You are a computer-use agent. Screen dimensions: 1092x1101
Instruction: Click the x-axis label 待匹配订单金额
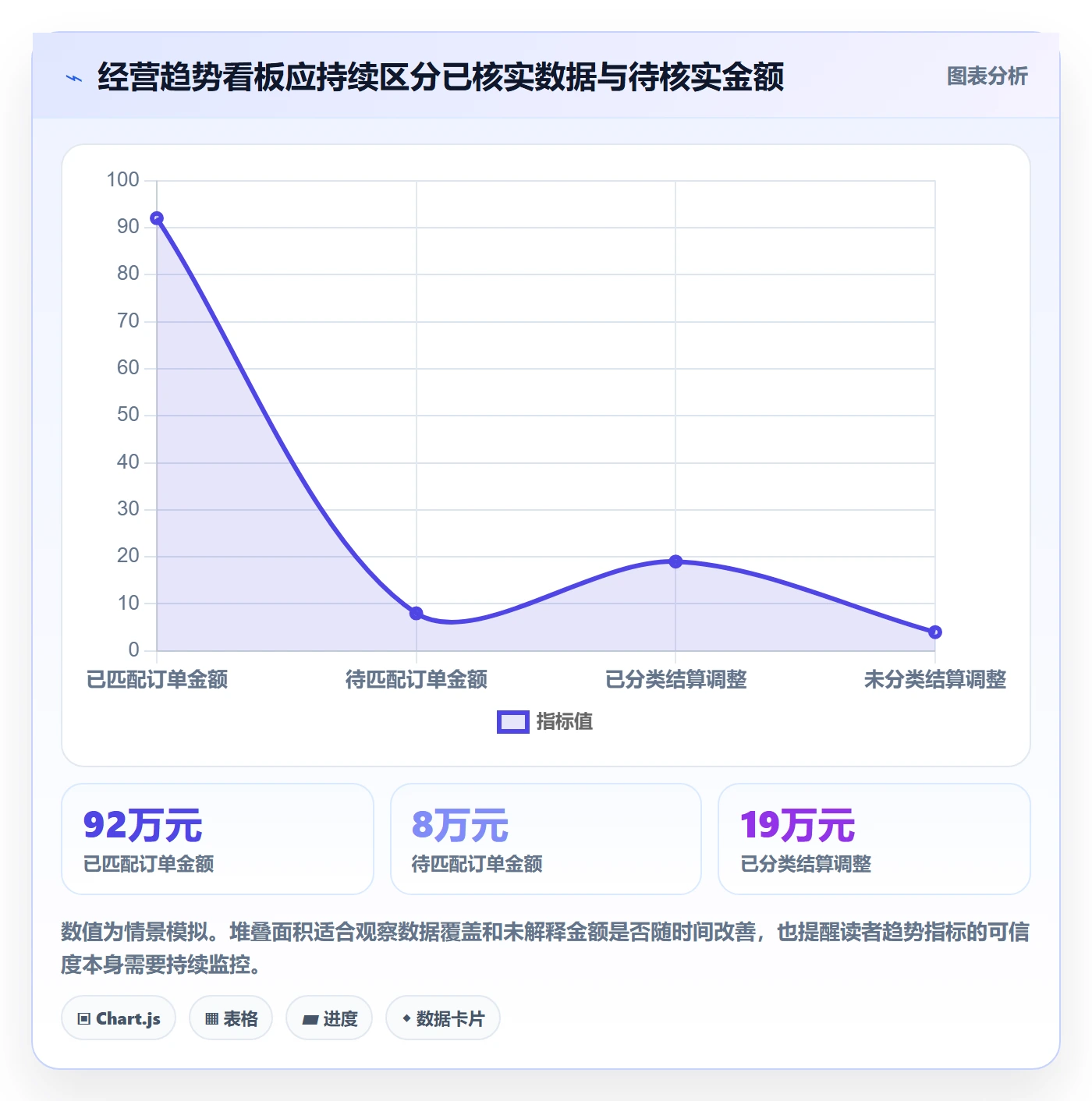[x=417, y=680]
